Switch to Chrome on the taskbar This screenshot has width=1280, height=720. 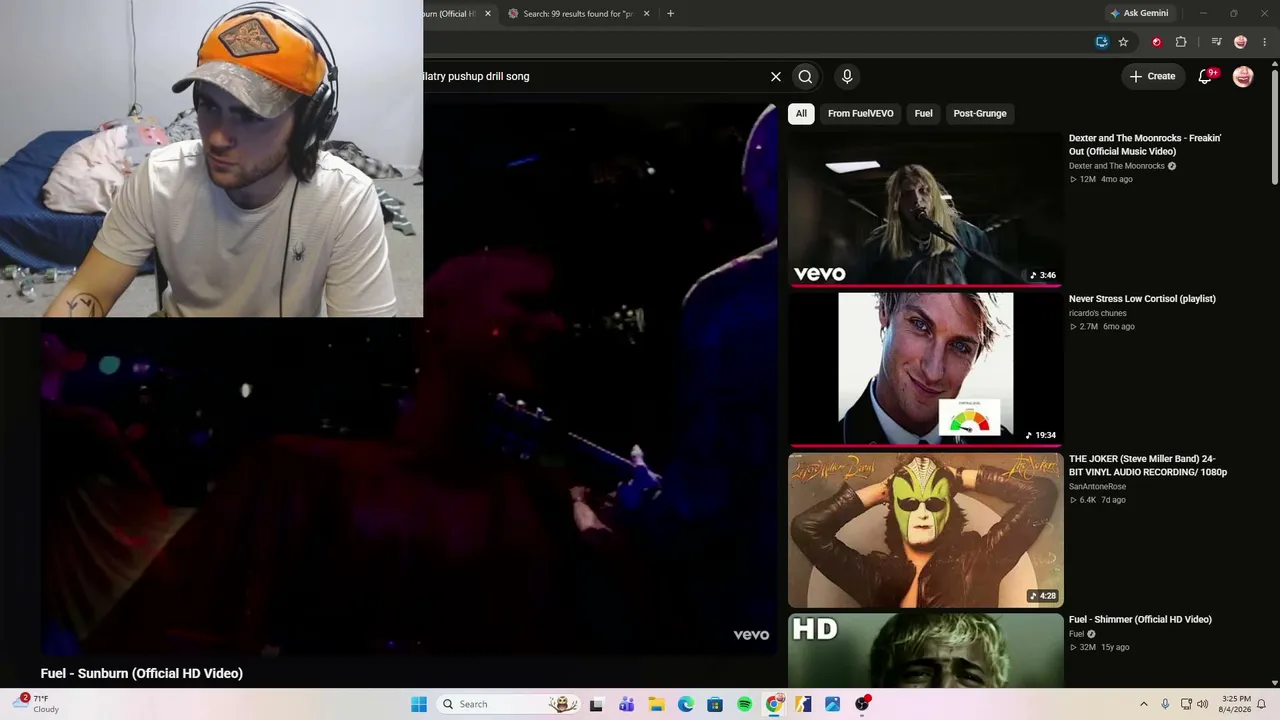click(x=774, y=704)
